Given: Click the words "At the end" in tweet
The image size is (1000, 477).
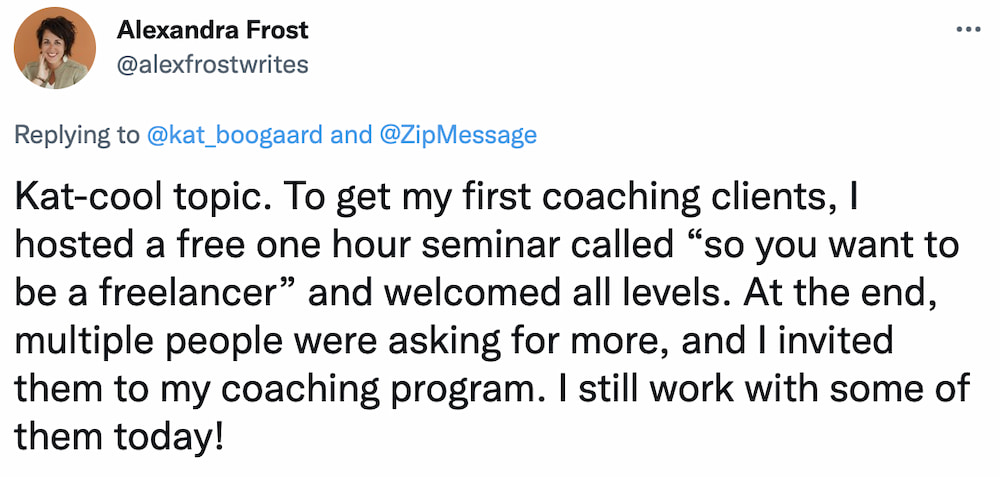Looking at the screenshot, I should pyautogui.click(x=848, y=293).
